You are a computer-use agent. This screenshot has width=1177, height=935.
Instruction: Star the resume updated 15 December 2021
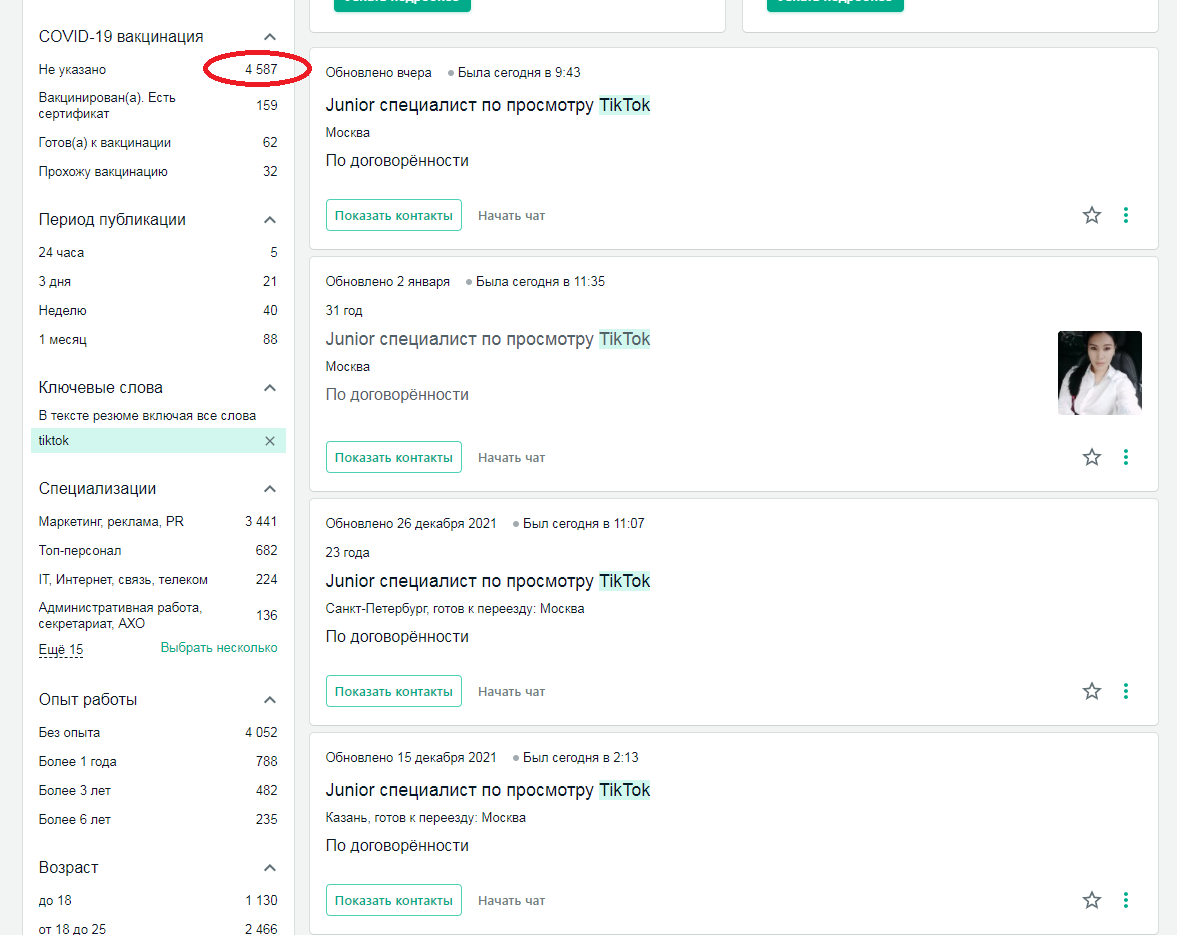click(x=1091, y=900)
